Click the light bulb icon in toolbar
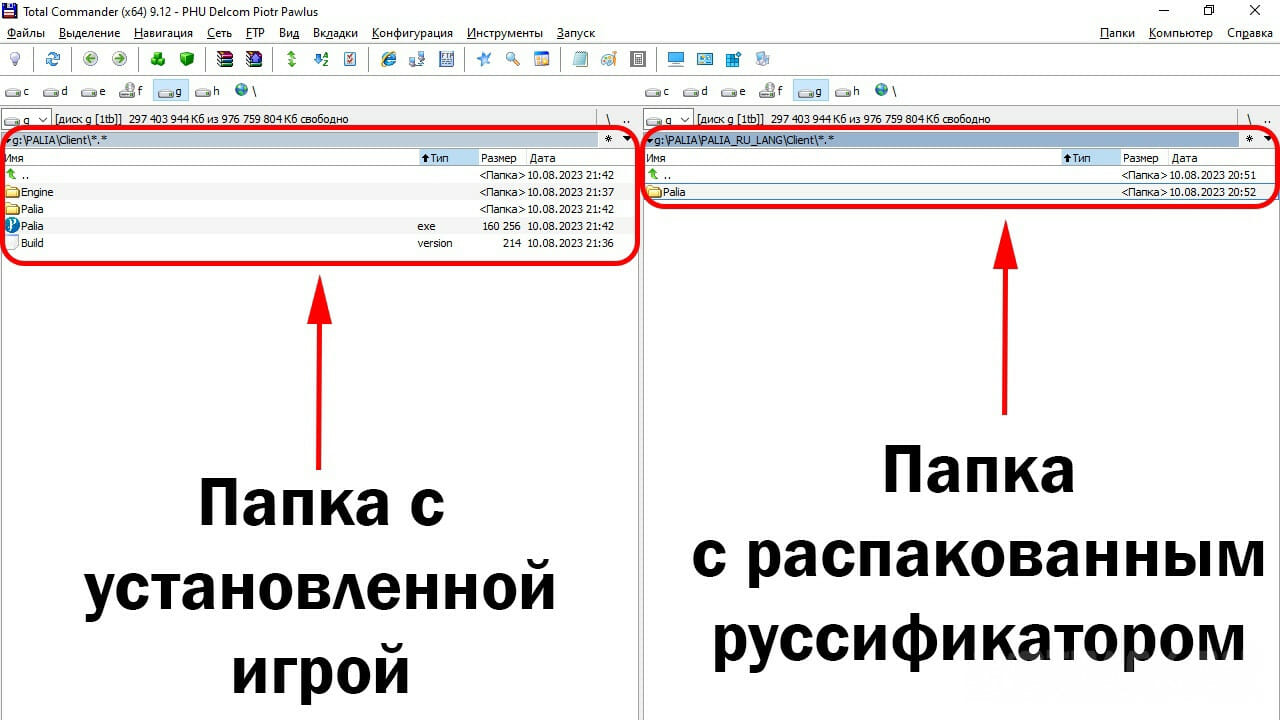The width and height of the screenshot is (1280, 720). 14,59
